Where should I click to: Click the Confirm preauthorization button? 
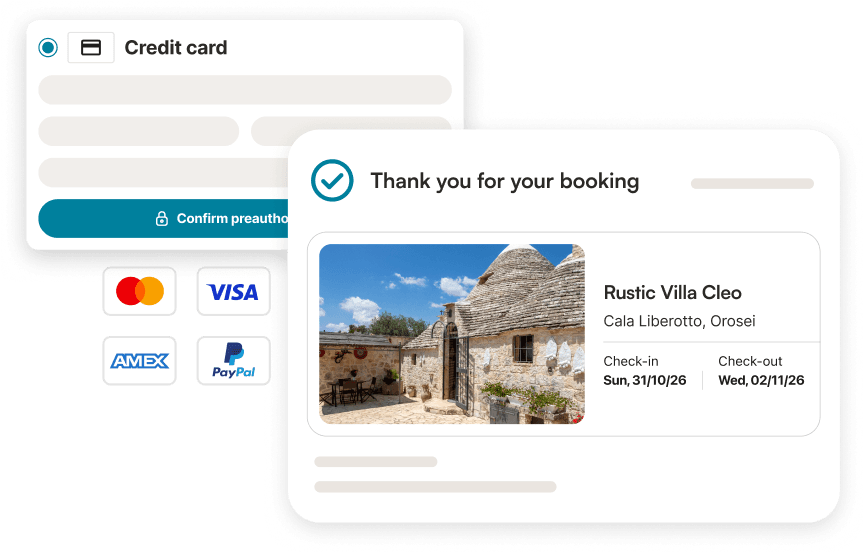(x=164, y=218)
